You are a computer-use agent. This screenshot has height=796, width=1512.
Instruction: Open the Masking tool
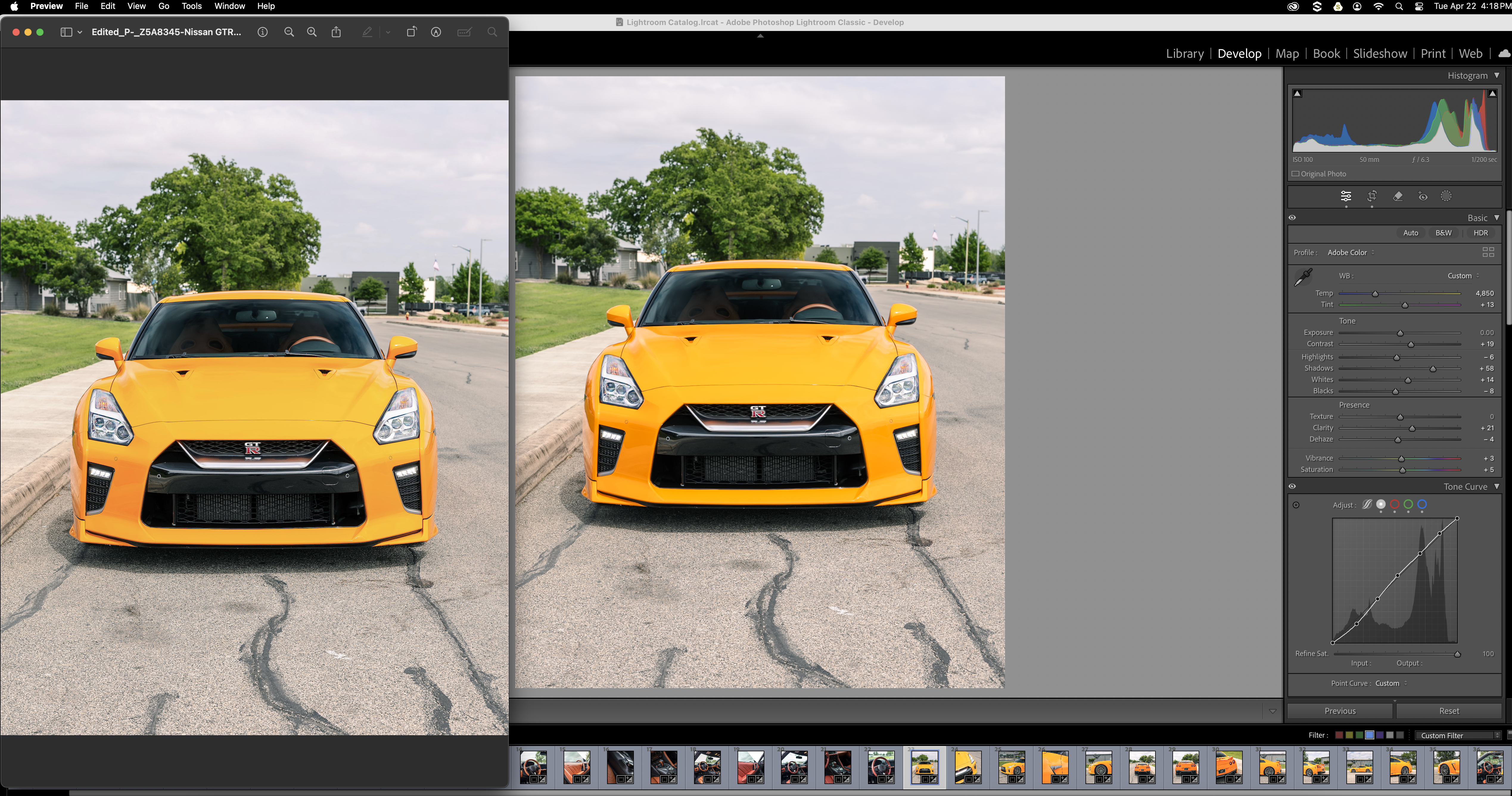click(x=1446, y=197)
